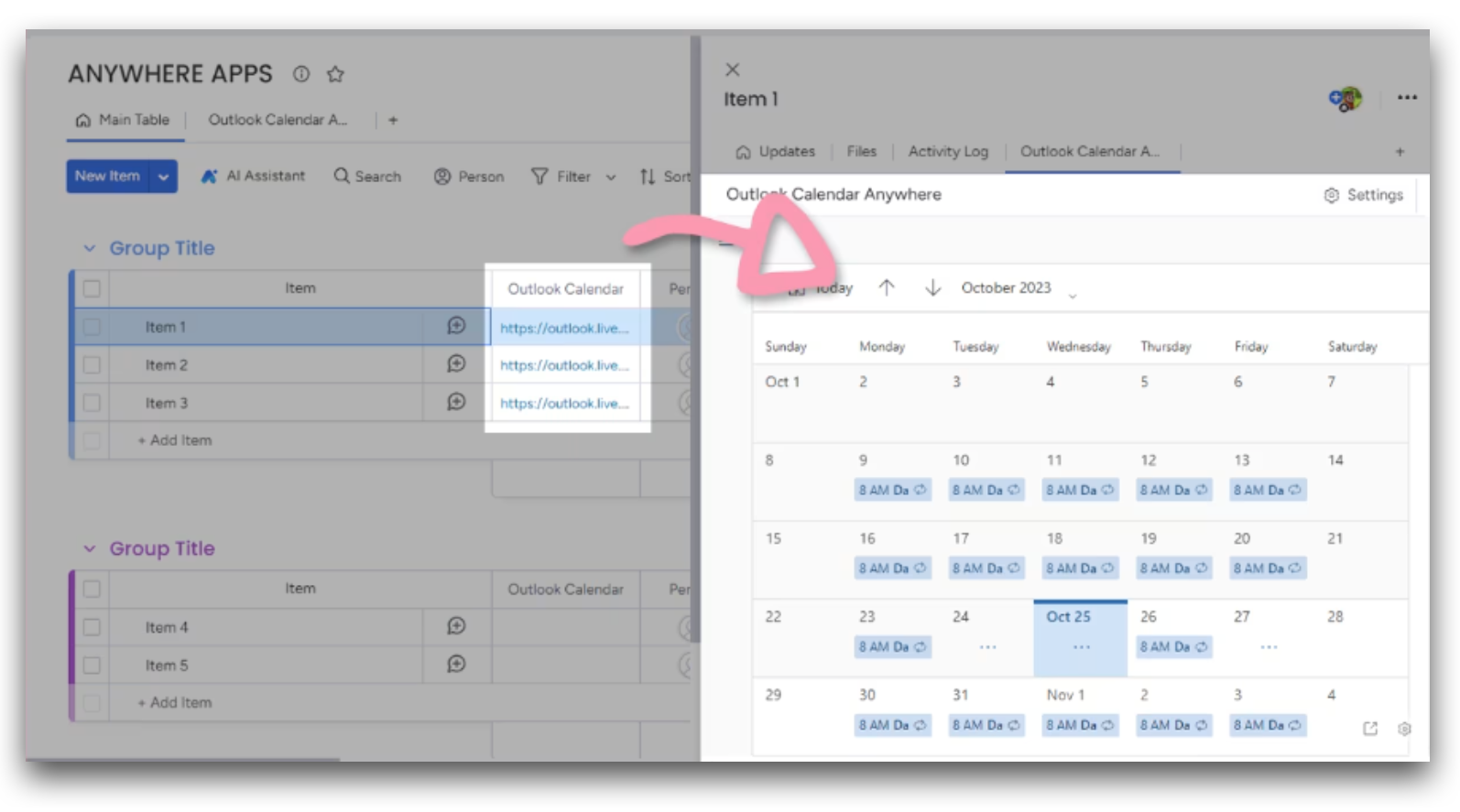Click the 8 AM event on October 9
The height and width of the screenshot is (812, 1460).
click(892, 490)
